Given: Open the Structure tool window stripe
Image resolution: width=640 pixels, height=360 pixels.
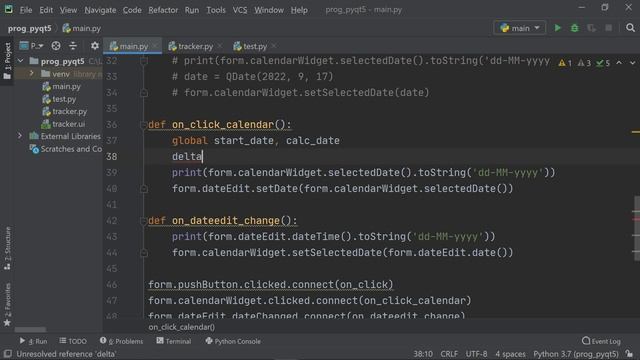Looking at the screenshot, I should pos(7,248).
